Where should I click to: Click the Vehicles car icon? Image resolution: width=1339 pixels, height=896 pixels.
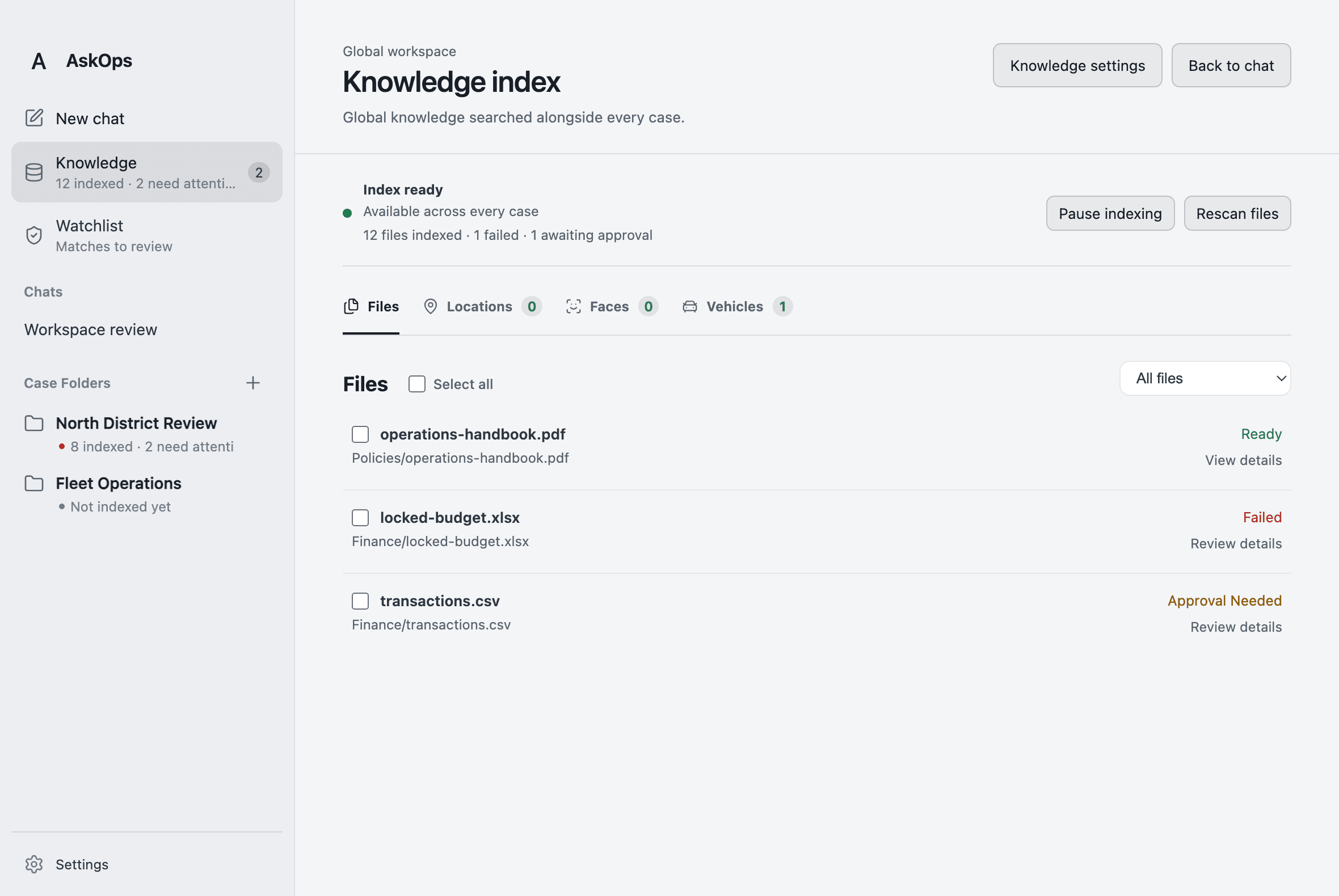click(690, 306)
